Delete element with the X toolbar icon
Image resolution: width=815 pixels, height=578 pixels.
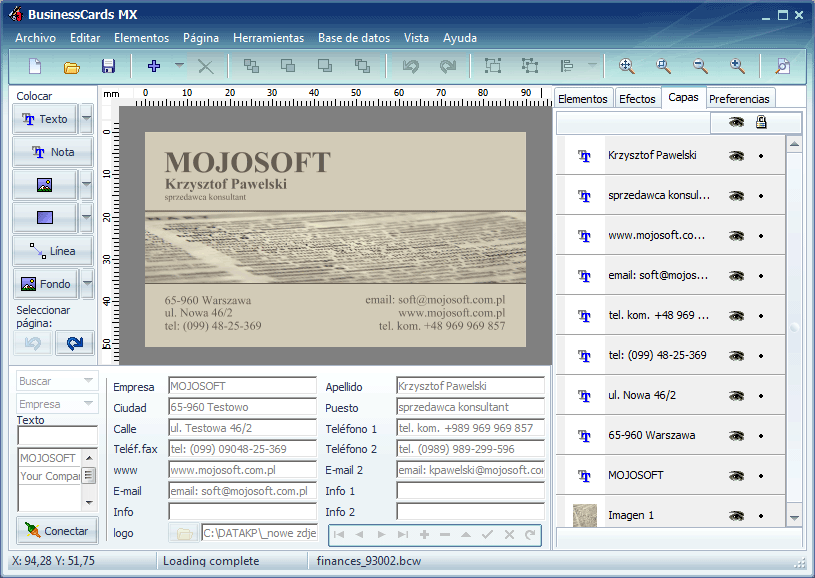click(206, 67)
